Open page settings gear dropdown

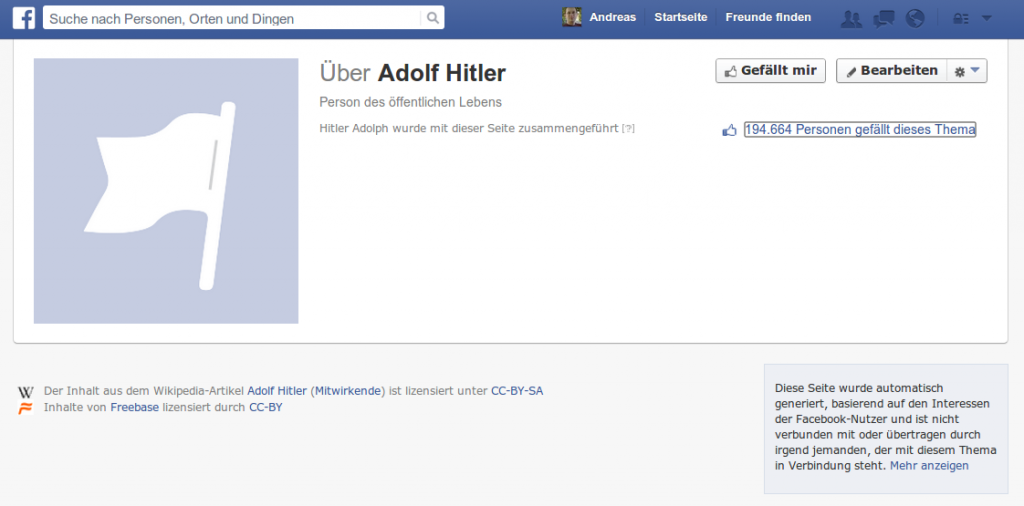(x=967, y=71)
